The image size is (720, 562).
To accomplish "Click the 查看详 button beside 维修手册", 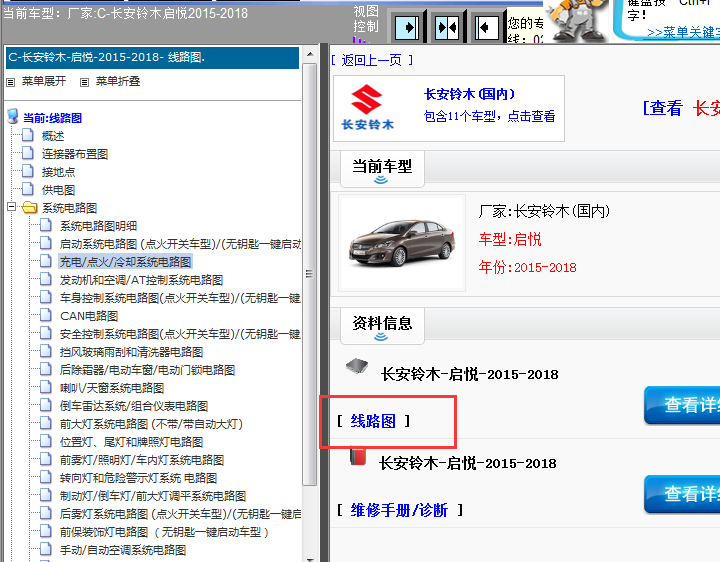I will click(682, 495).
